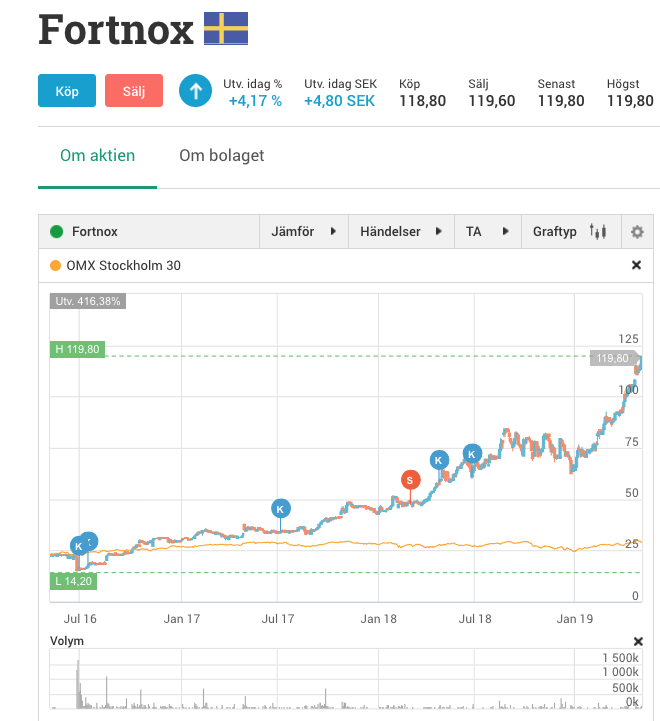Click the Köp price 118,80
The height and width of the screenshot is (721, 660).
pyautogui.click(x=423, y=101)
